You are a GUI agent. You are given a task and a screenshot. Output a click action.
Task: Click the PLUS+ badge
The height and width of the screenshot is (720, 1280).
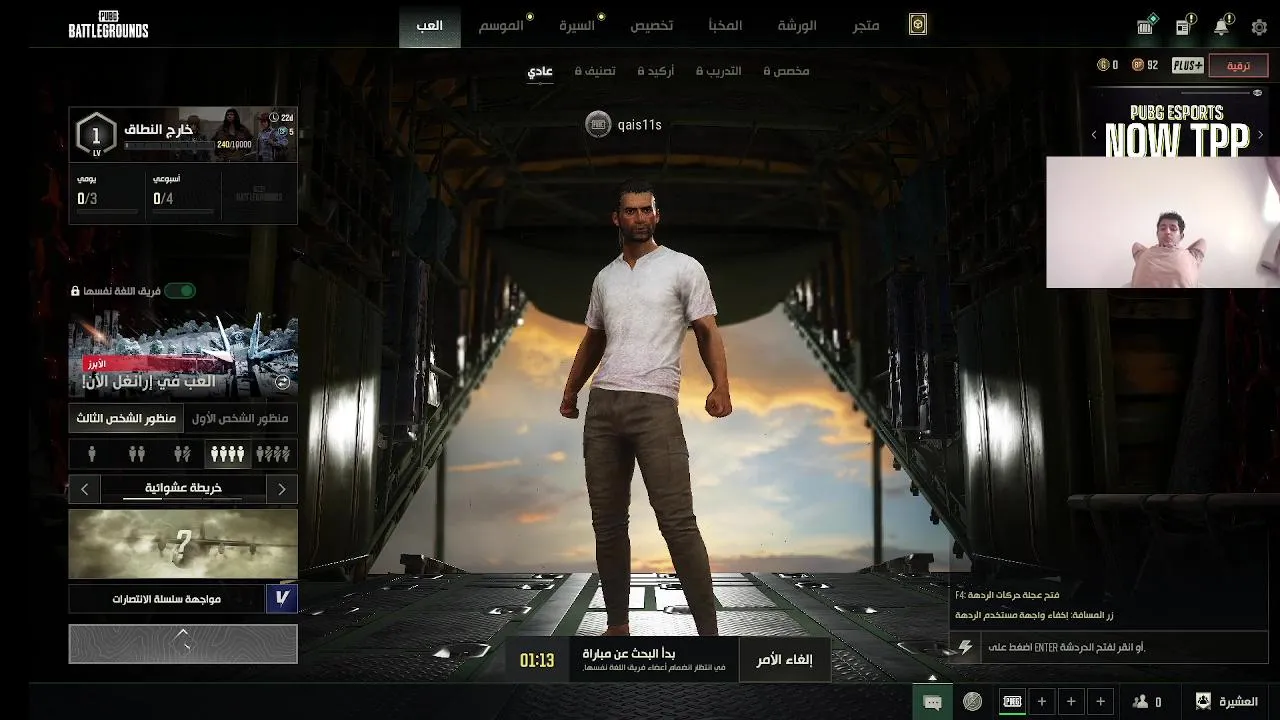point(1187,65)
